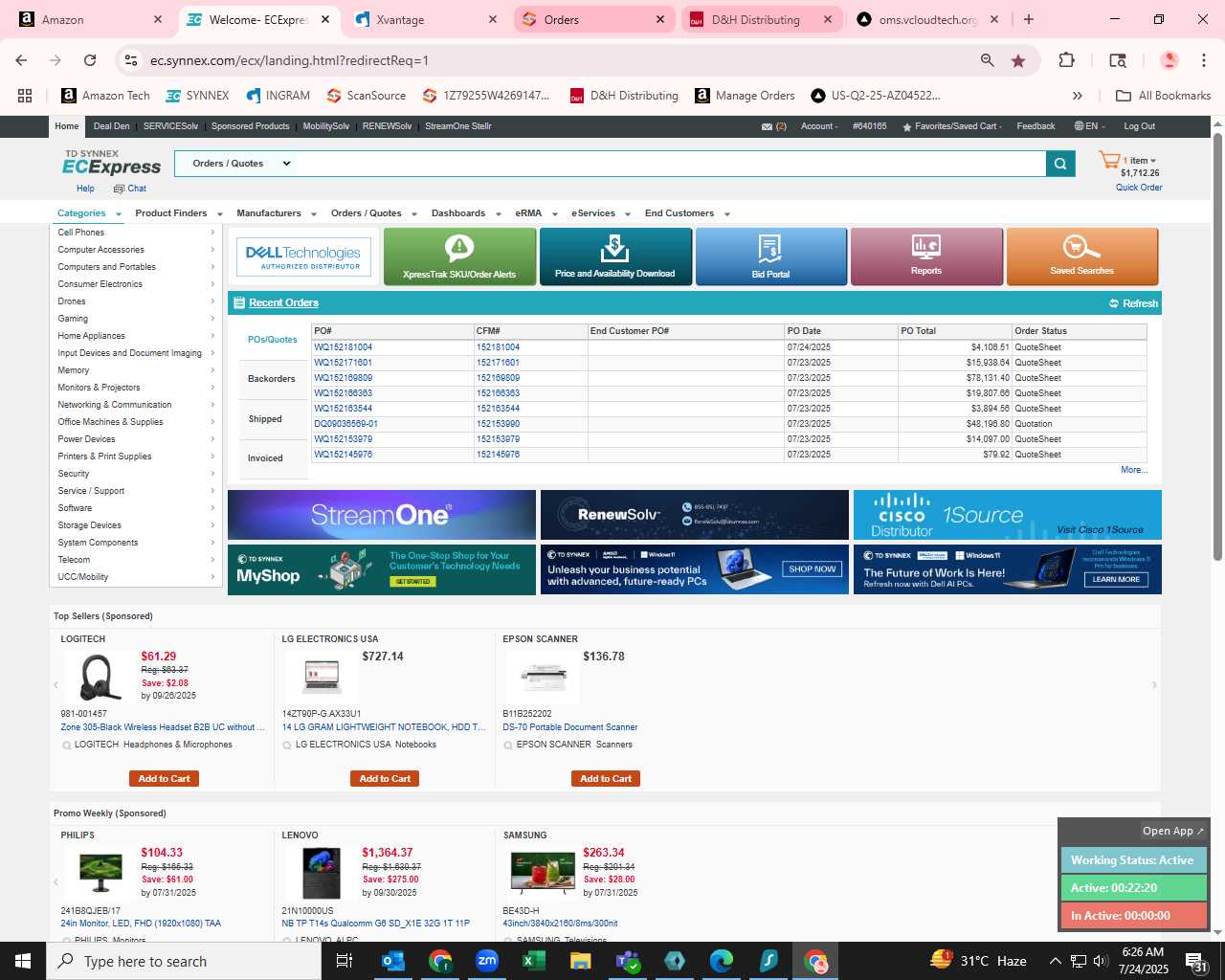This screenshot has width=1225, height=980.
Task: Click the browser address bar URL
Action: point(289,60)
